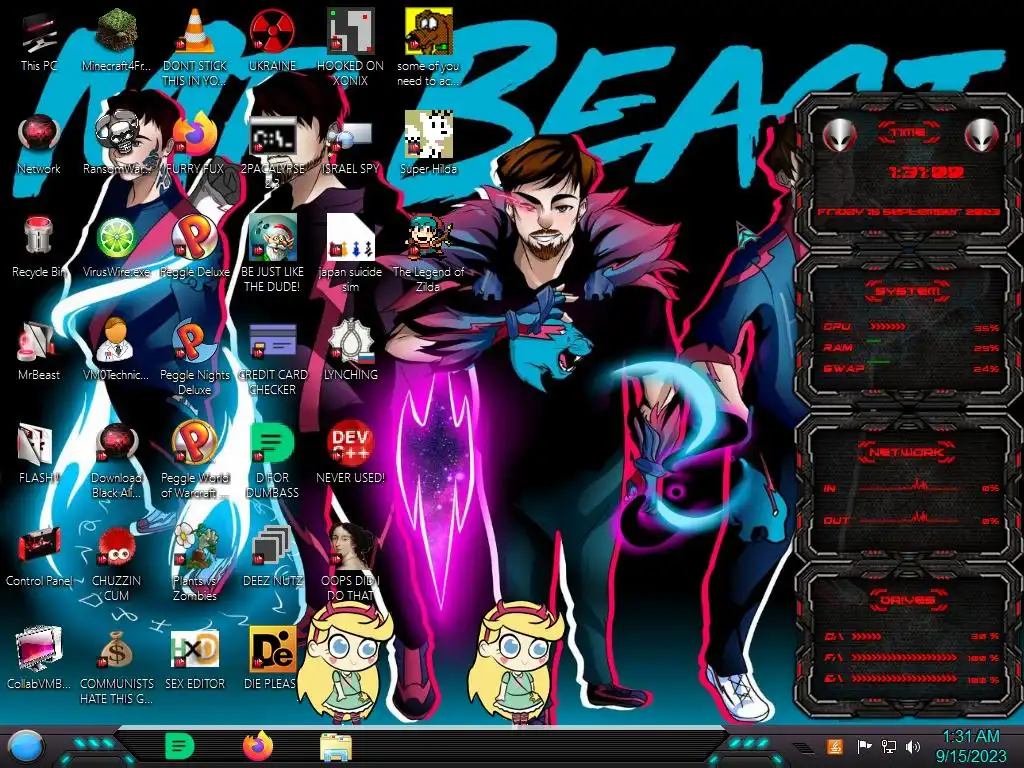Select the DIE PLEAS De icon

272,658
